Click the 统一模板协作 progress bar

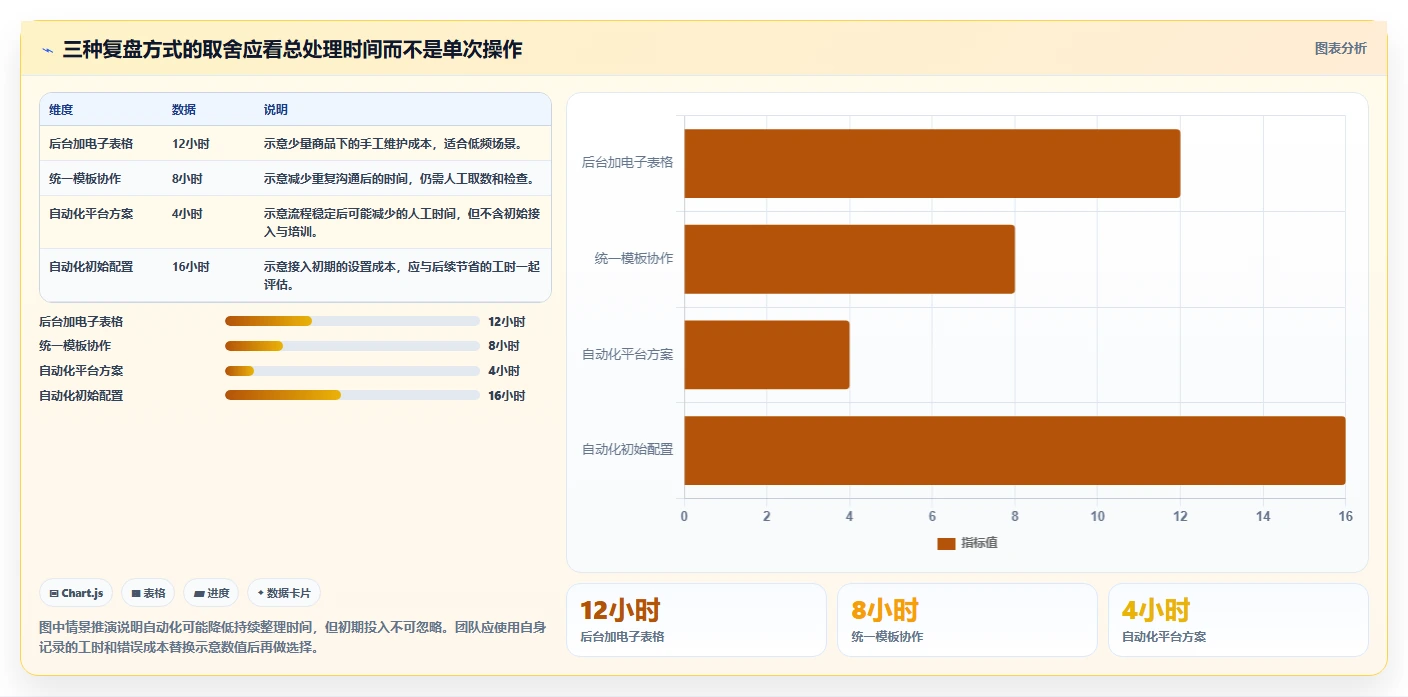pyautogui.click(x=352, y=346)
